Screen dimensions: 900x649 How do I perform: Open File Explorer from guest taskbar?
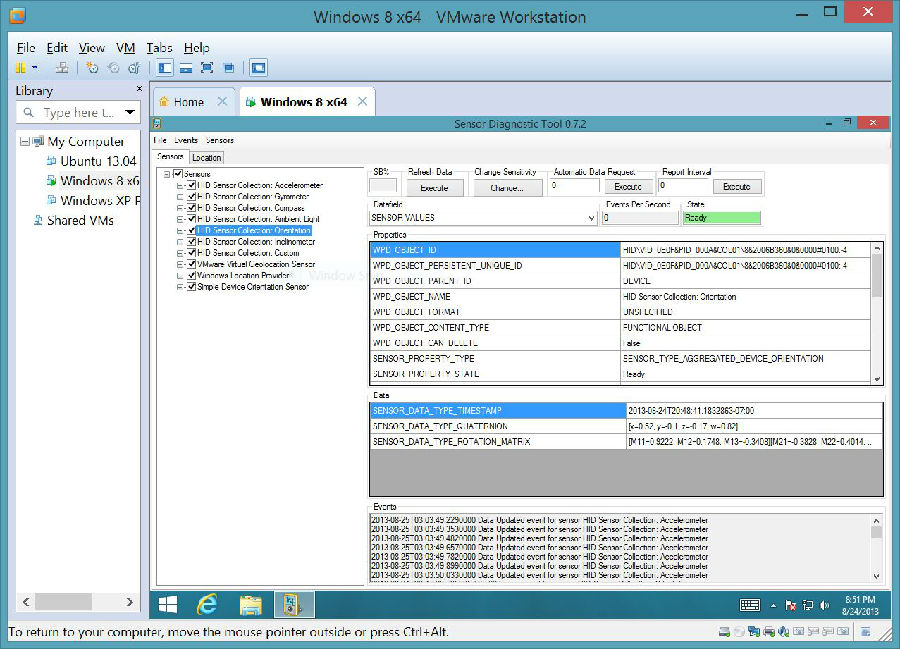250,604
